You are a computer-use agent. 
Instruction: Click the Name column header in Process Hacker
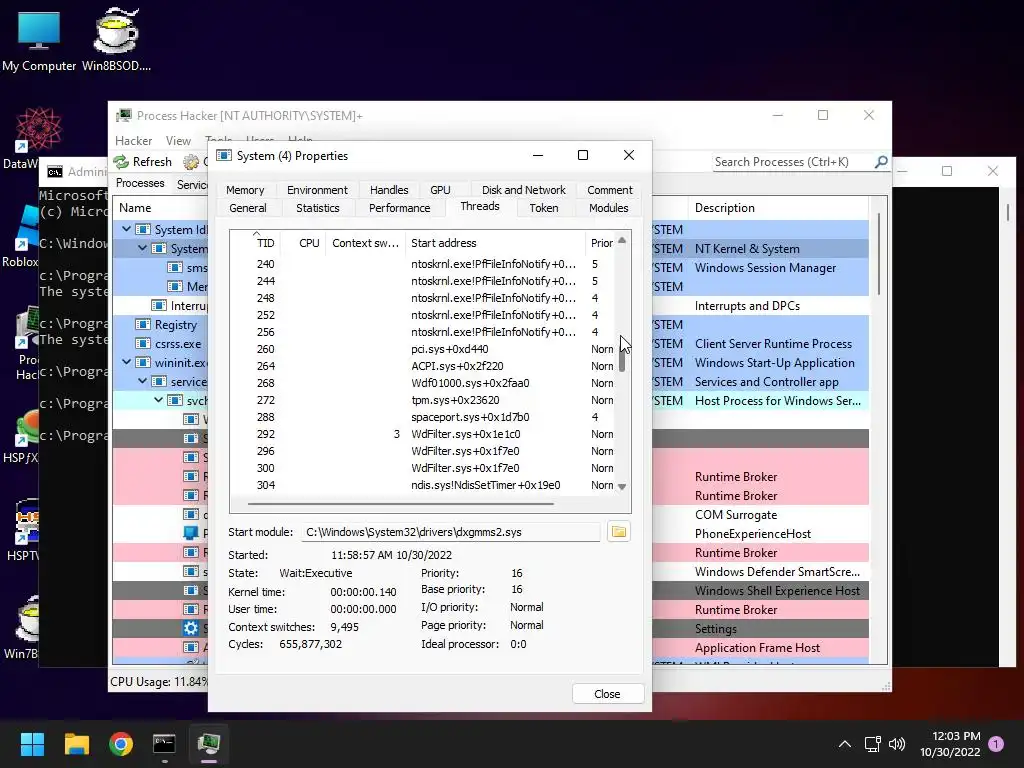(161, 208)
